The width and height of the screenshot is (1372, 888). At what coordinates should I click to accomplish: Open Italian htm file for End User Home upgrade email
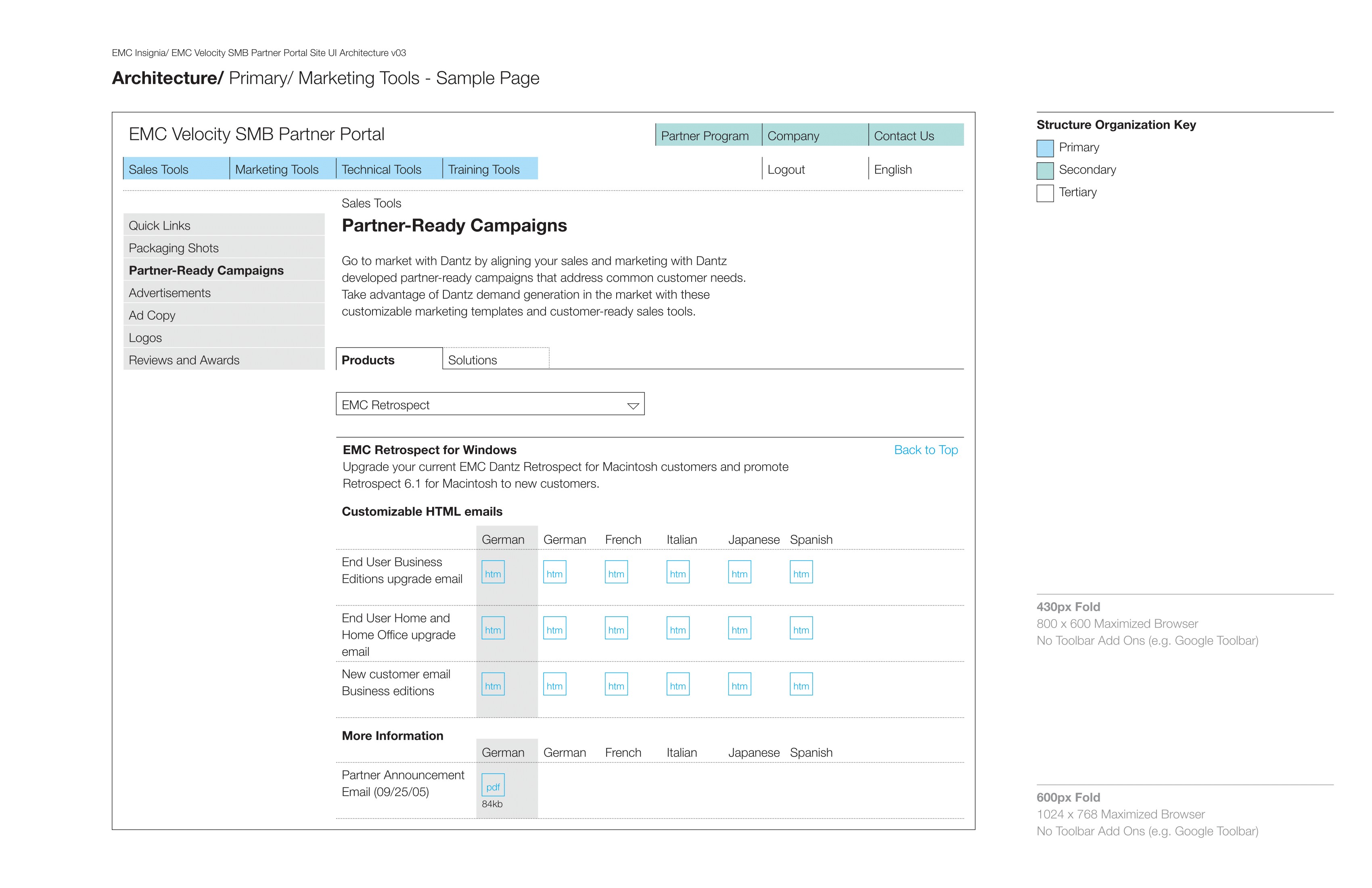click(678, 628)
